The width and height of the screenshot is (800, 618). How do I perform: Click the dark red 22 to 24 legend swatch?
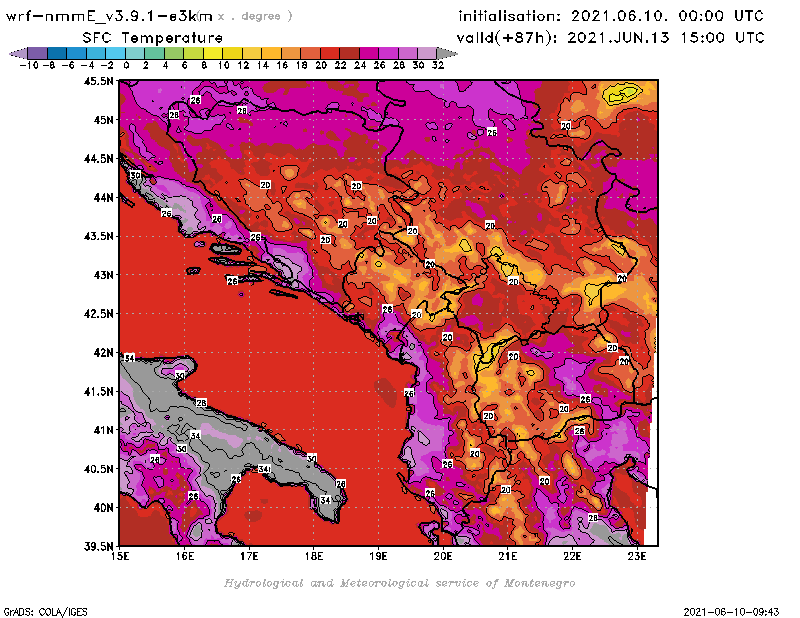click(x=349, y=53)
